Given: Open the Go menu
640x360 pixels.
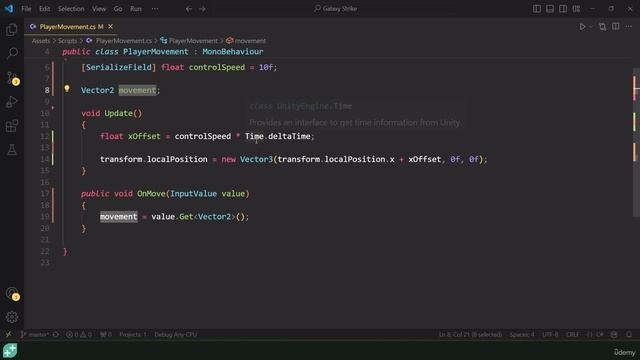Looking at the screenshot, I should point(118,9).
